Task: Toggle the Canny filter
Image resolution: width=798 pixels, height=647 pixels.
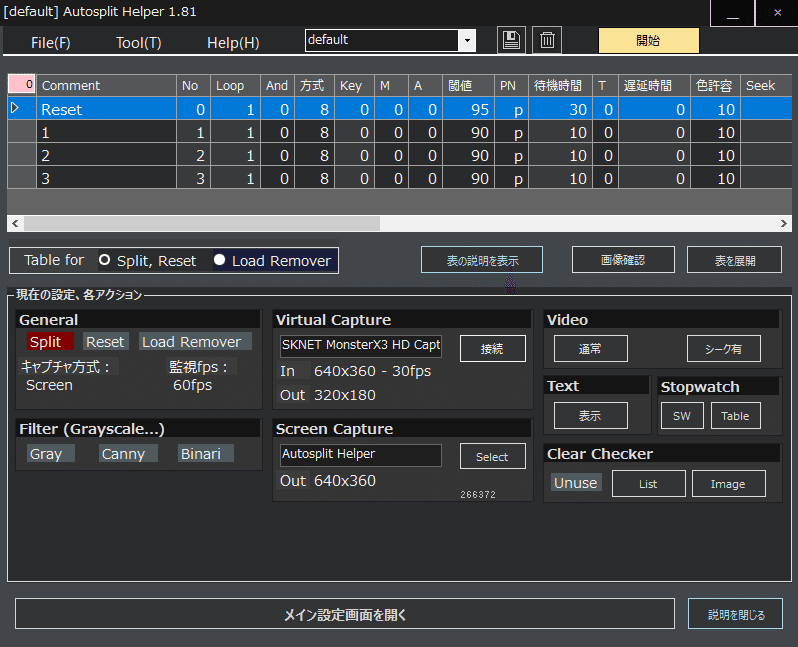Action: click(x=128, y=454)
